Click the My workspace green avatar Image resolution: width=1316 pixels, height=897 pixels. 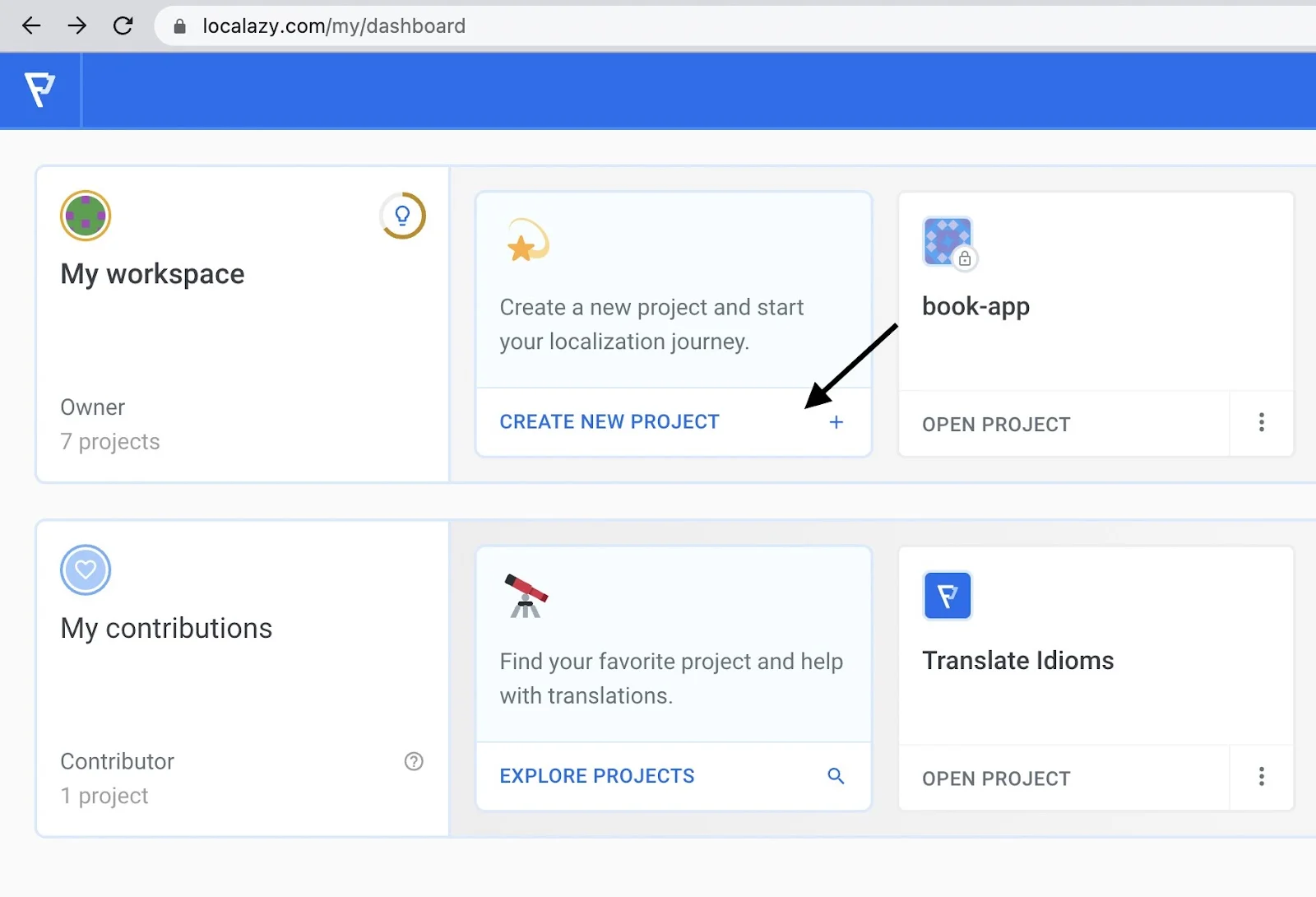[86, 216]
